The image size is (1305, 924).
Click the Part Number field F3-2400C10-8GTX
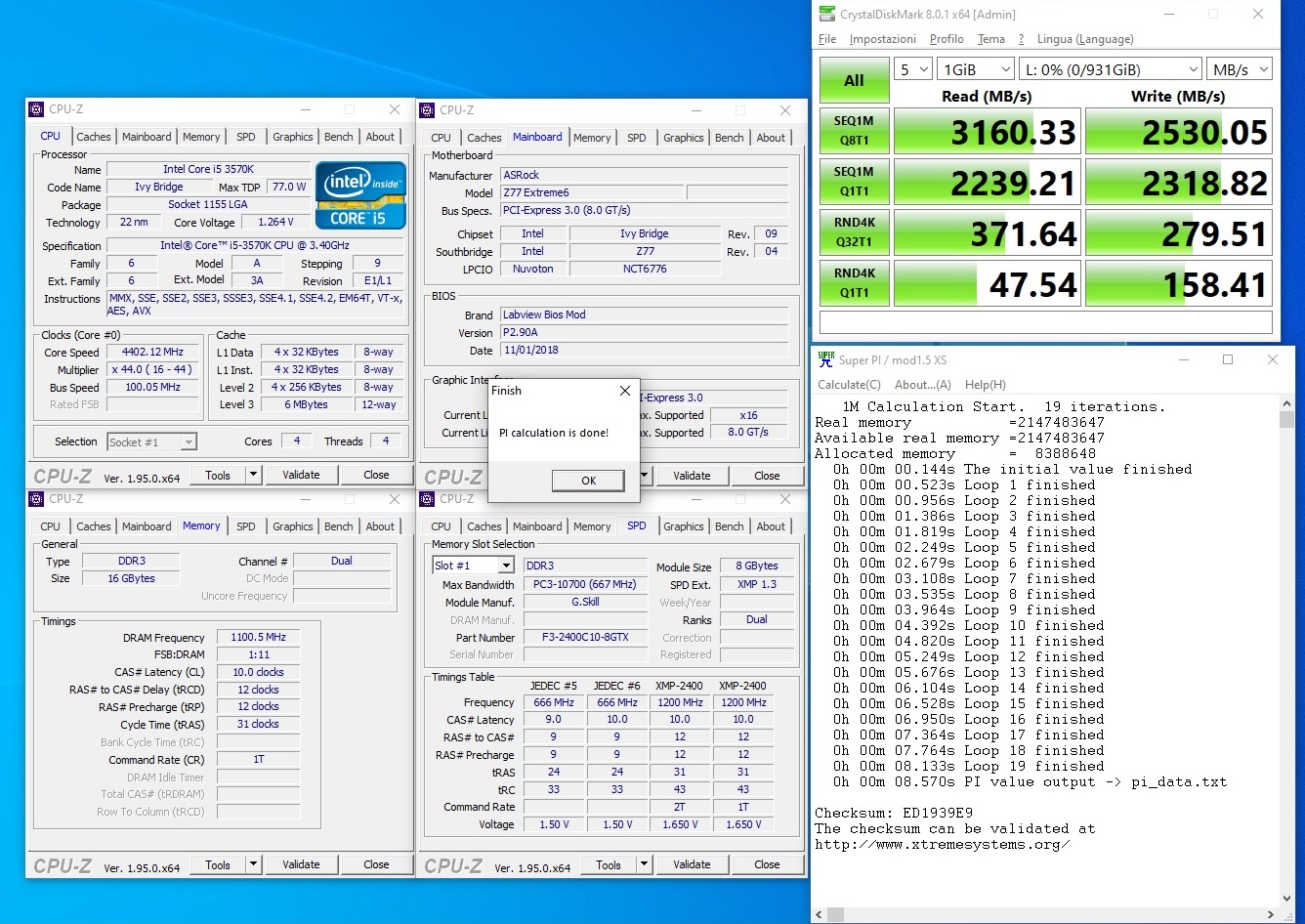tap(585, 637)
